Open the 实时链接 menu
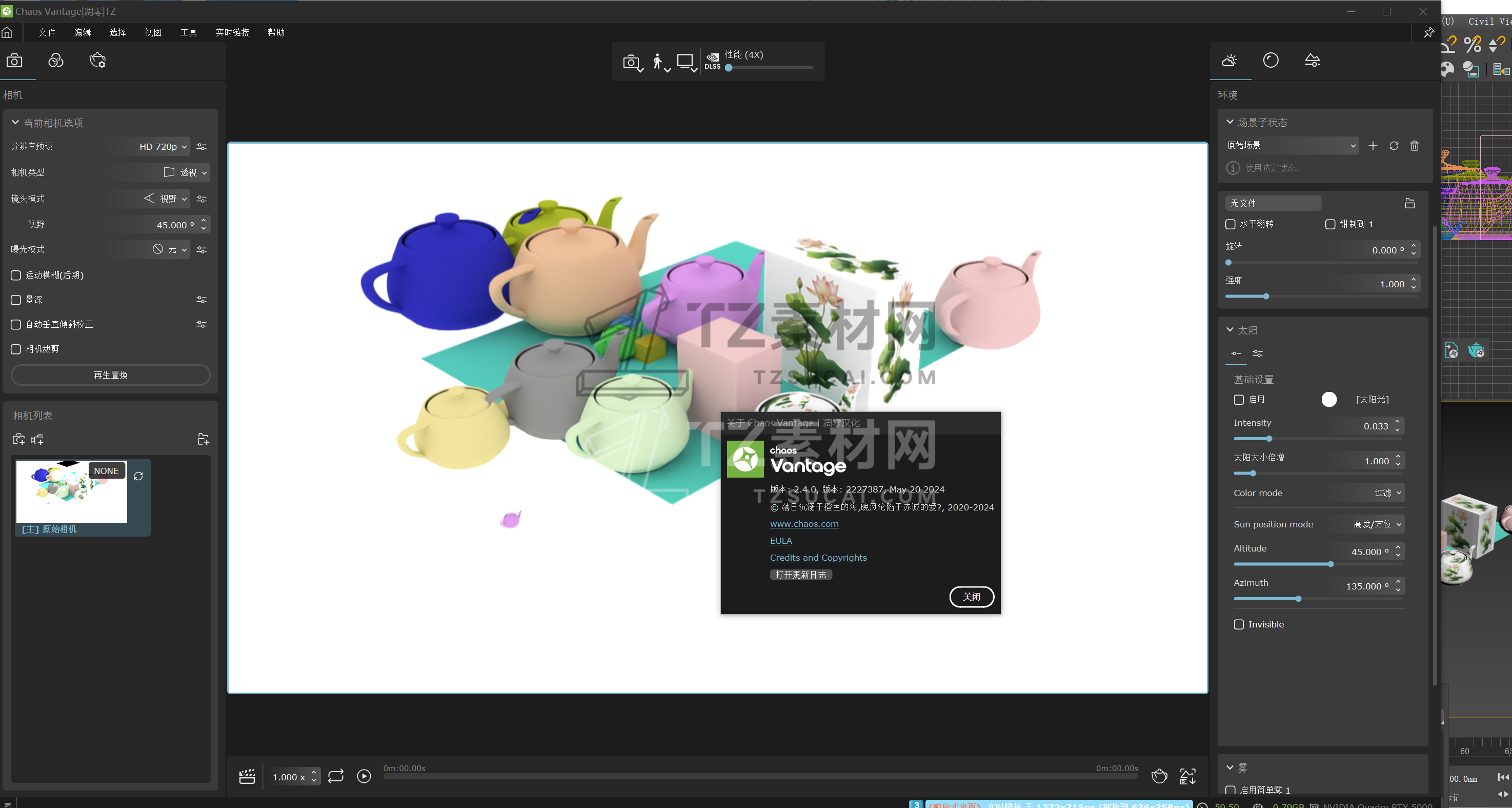 pos(232,32)
